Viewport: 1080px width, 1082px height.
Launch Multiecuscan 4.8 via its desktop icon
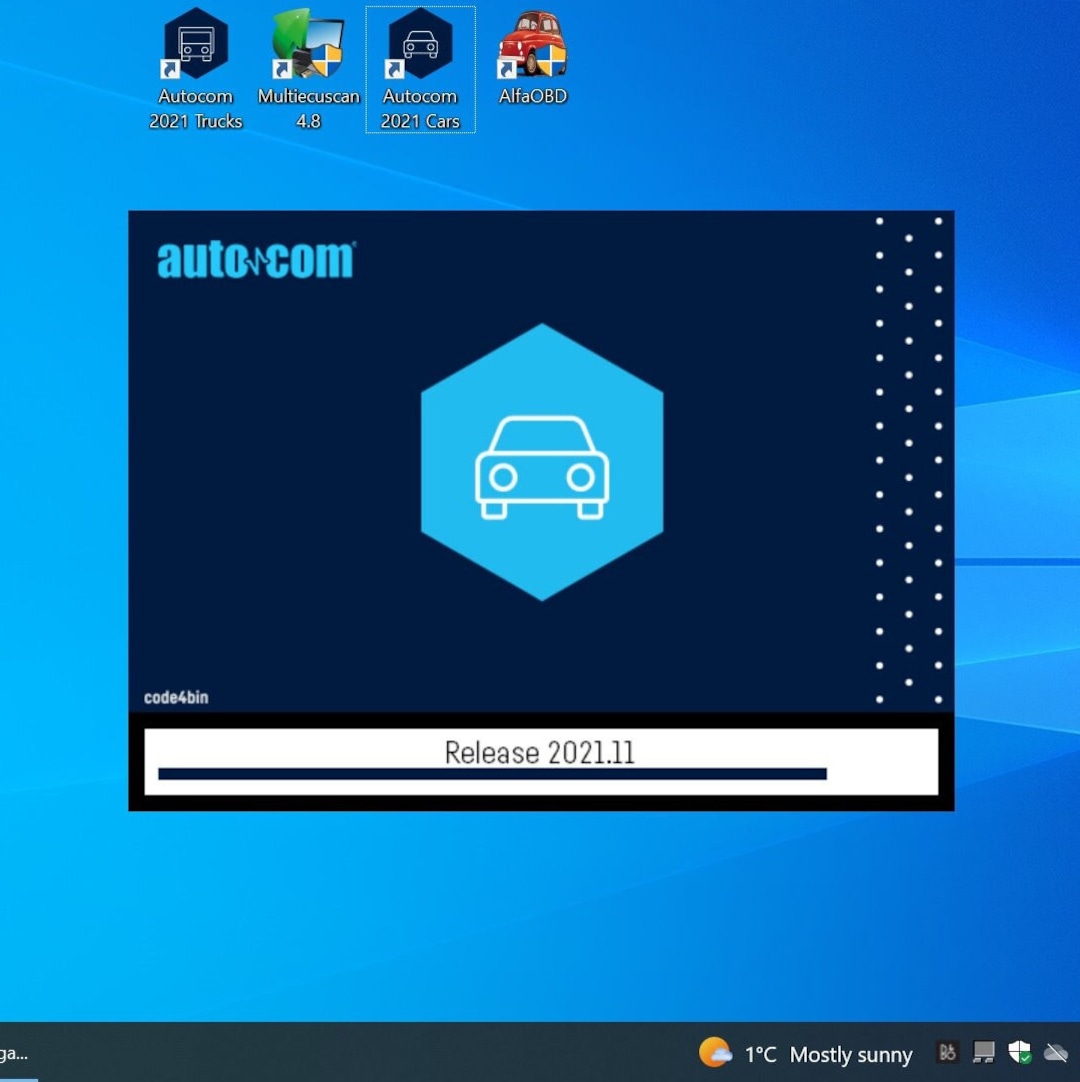[308, 45]
